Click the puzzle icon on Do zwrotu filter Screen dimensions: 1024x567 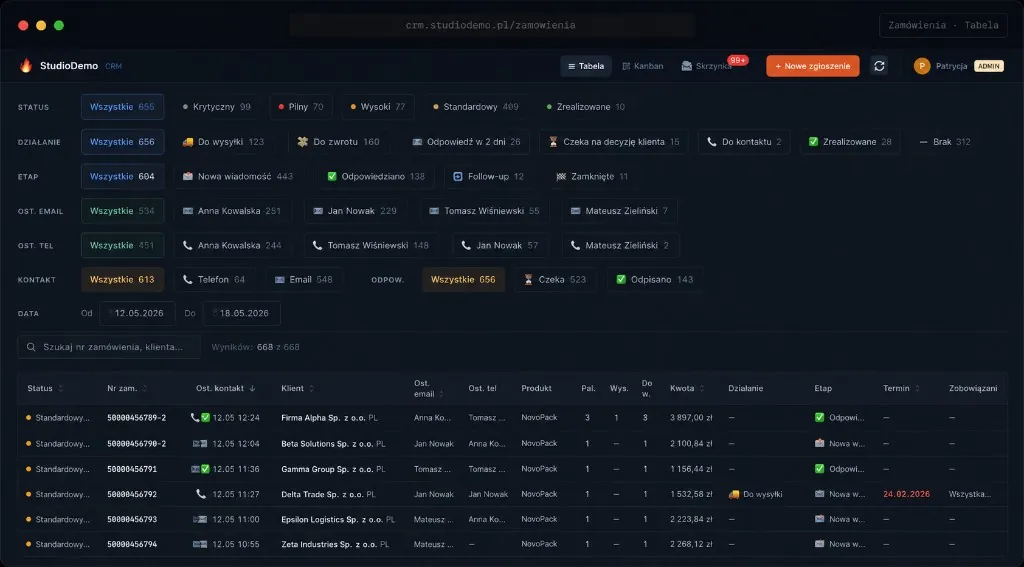coord(302,142)
